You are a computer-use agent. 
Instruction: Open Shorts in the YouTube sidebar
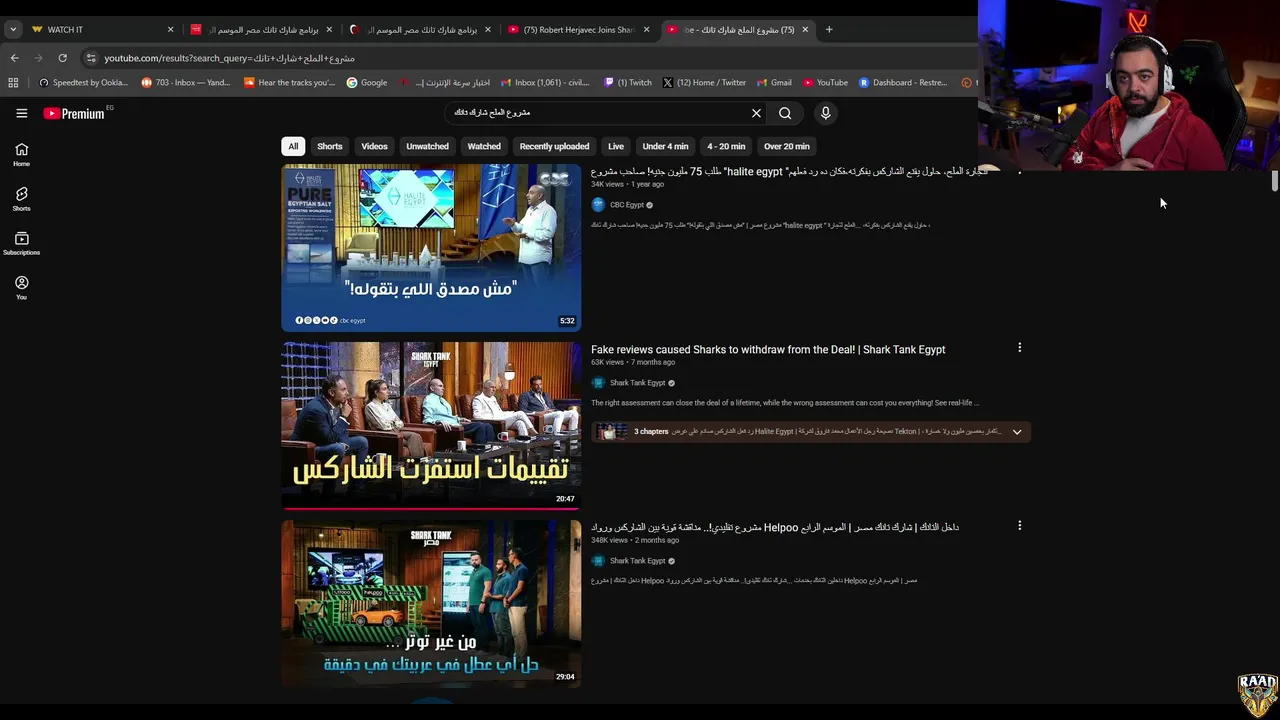coord(21,199)
